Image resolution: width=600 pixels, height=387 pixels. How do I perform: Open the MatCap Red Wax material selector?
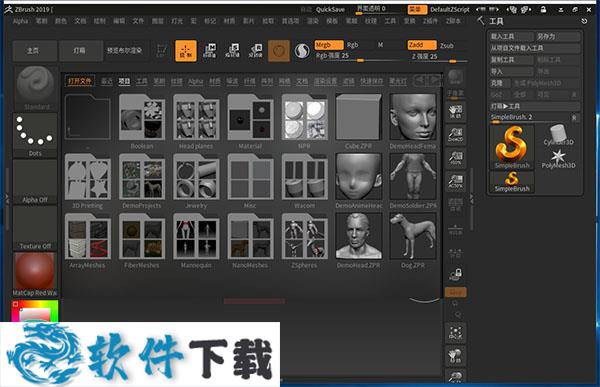coord(35,274)
